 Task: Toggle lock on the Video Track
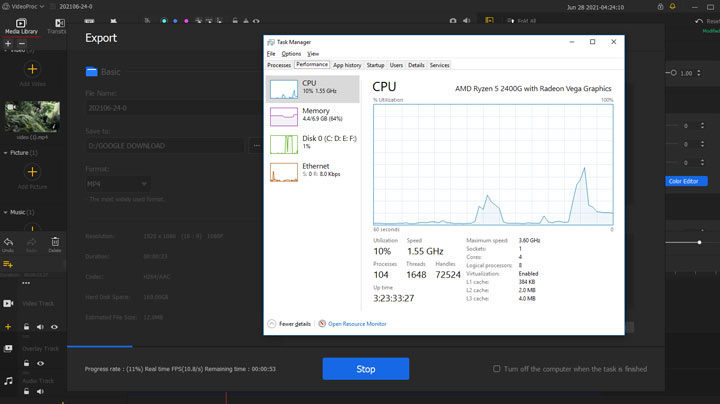click(26, 327)
